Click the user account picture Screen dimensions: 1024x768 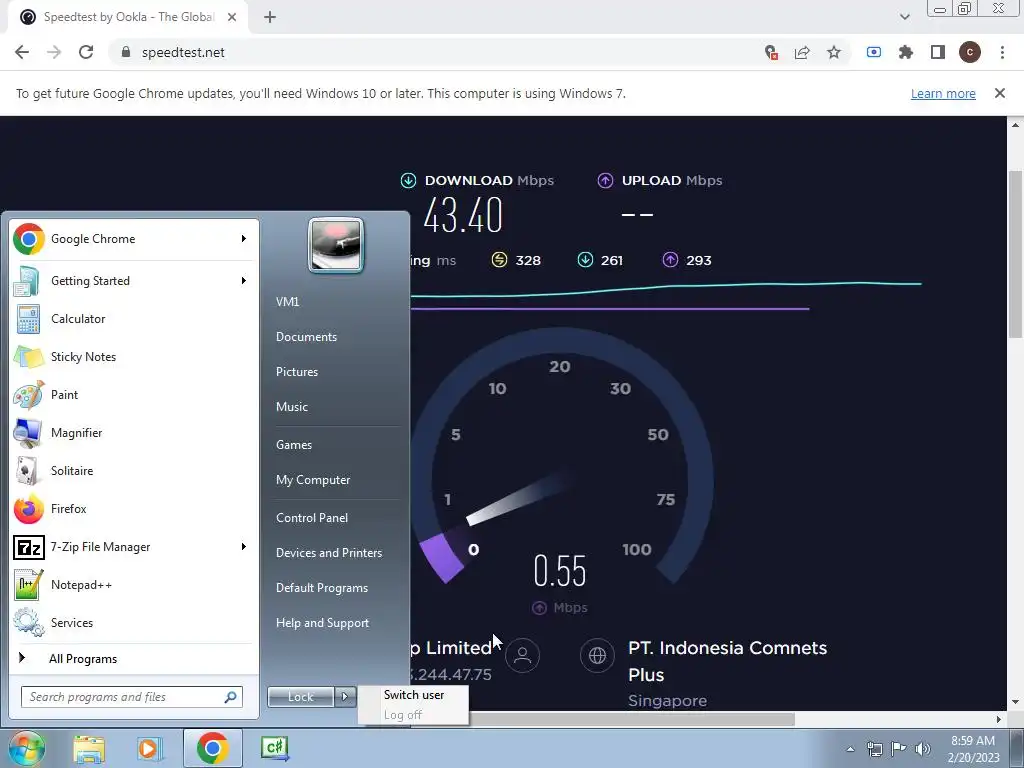click(x=336, y=246)
